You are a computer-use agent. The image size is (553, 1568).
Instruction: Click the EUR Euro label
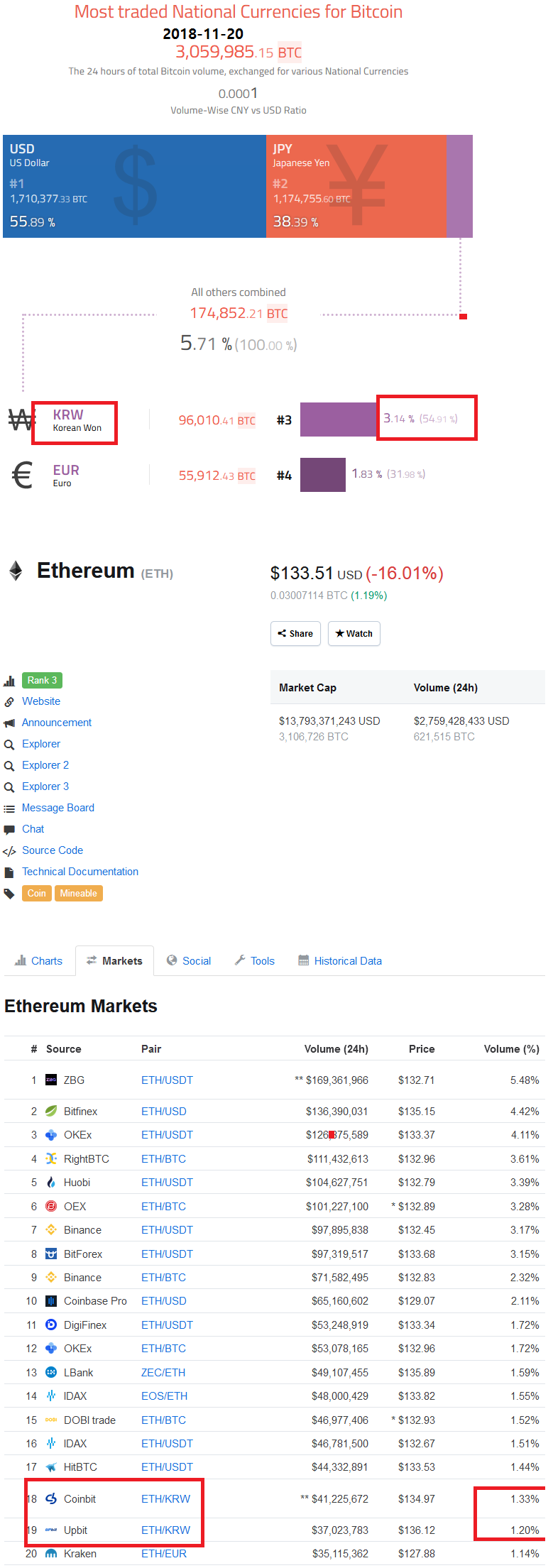[66, 476]
